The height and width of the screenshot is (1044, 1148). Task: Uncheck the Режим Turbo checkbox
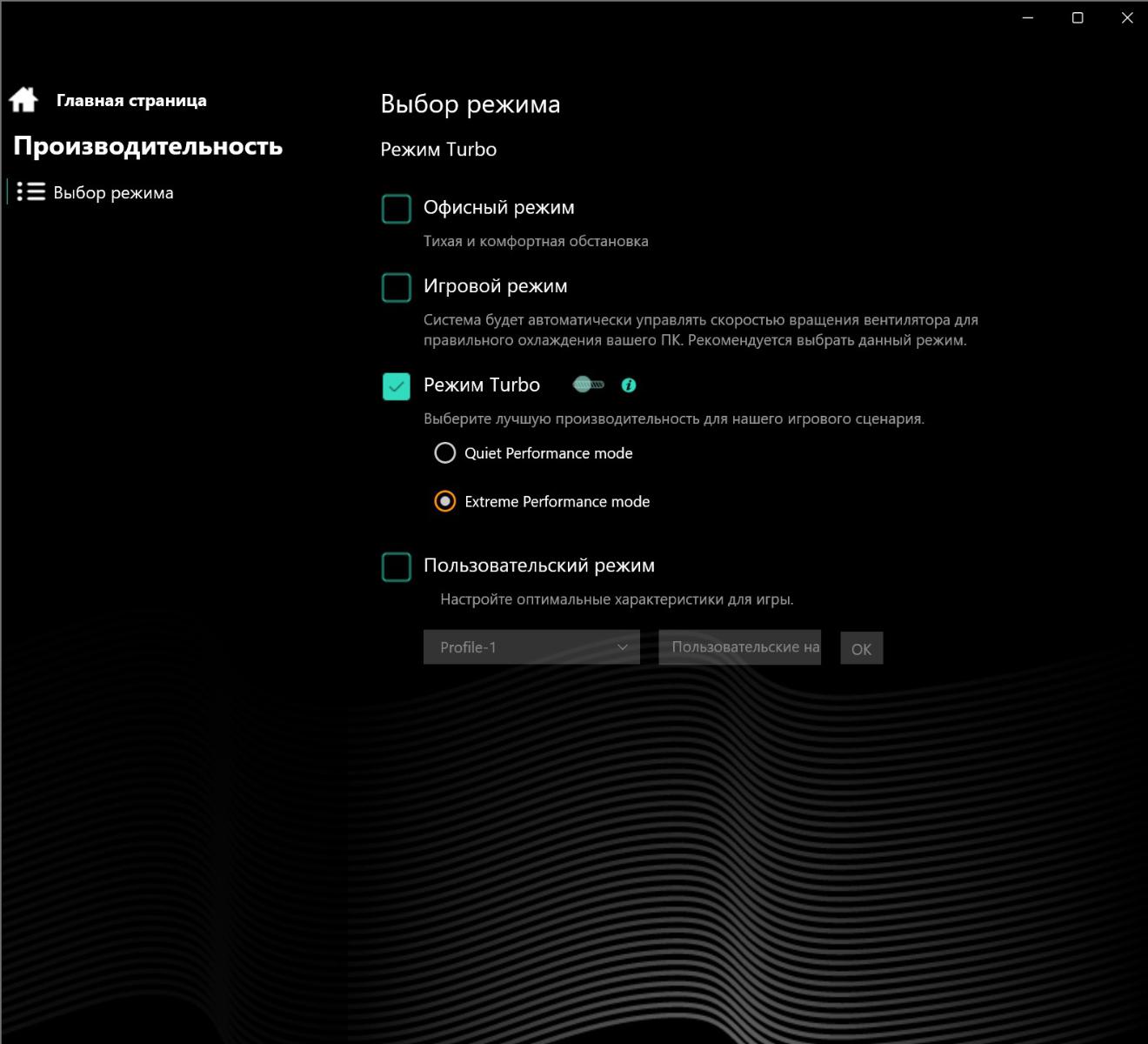point(397,386)
